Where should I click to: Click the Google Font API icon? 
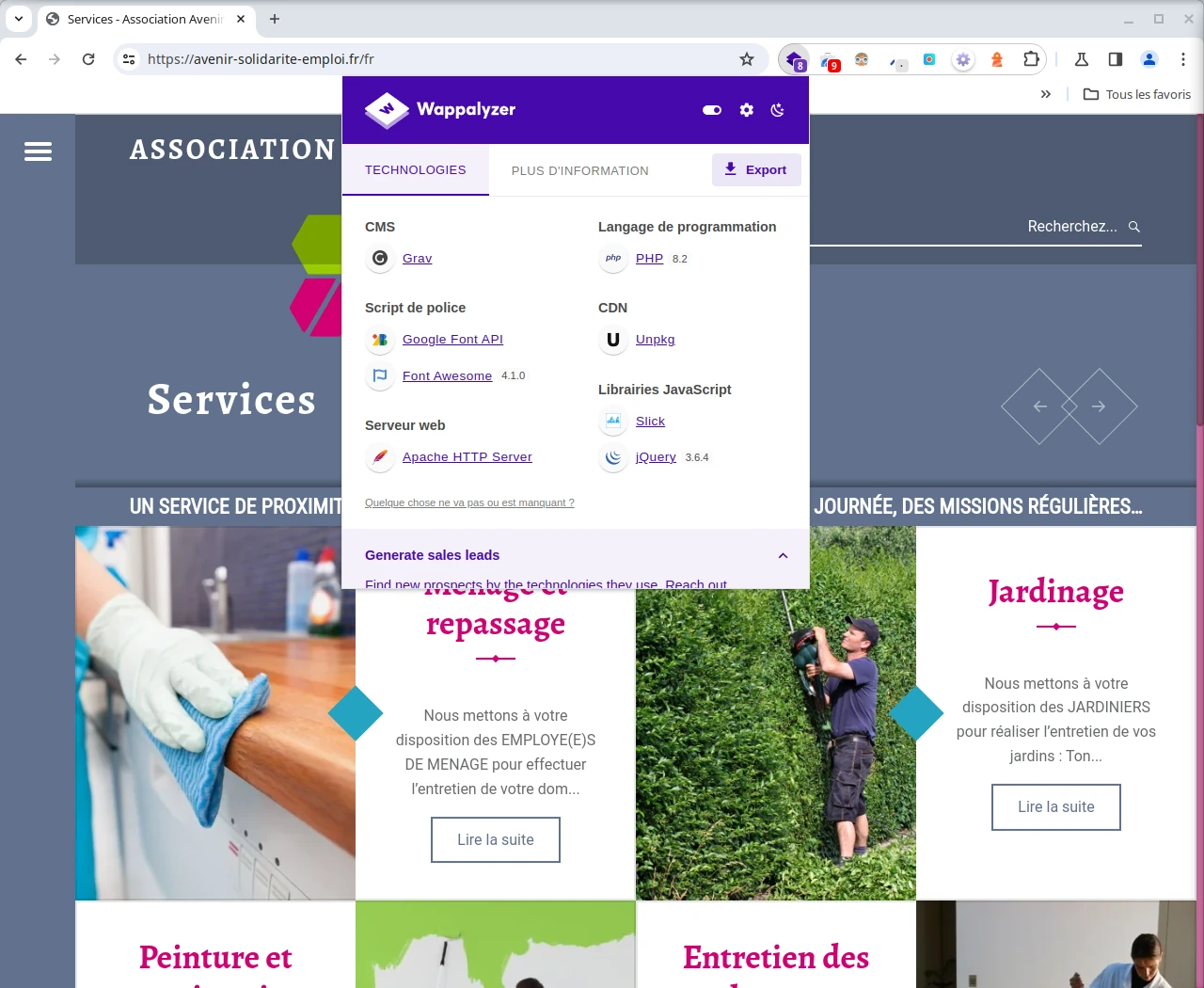pyautogui.click(x=380, y=339)
